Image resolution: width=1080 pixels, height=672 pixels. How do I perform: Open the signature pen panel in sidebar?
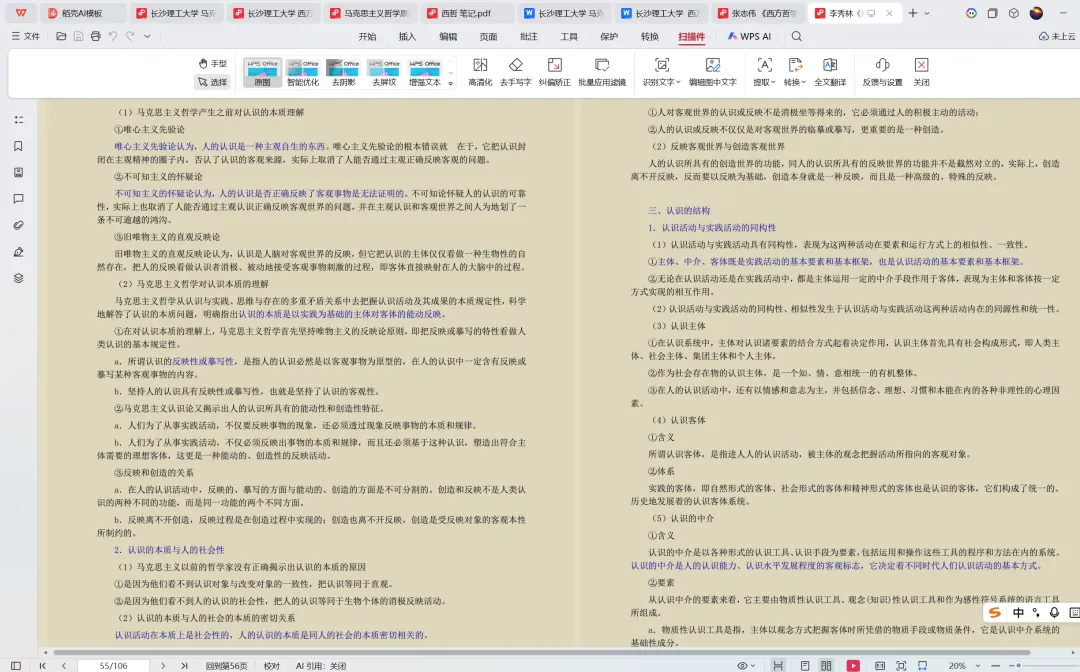[19, 252]
